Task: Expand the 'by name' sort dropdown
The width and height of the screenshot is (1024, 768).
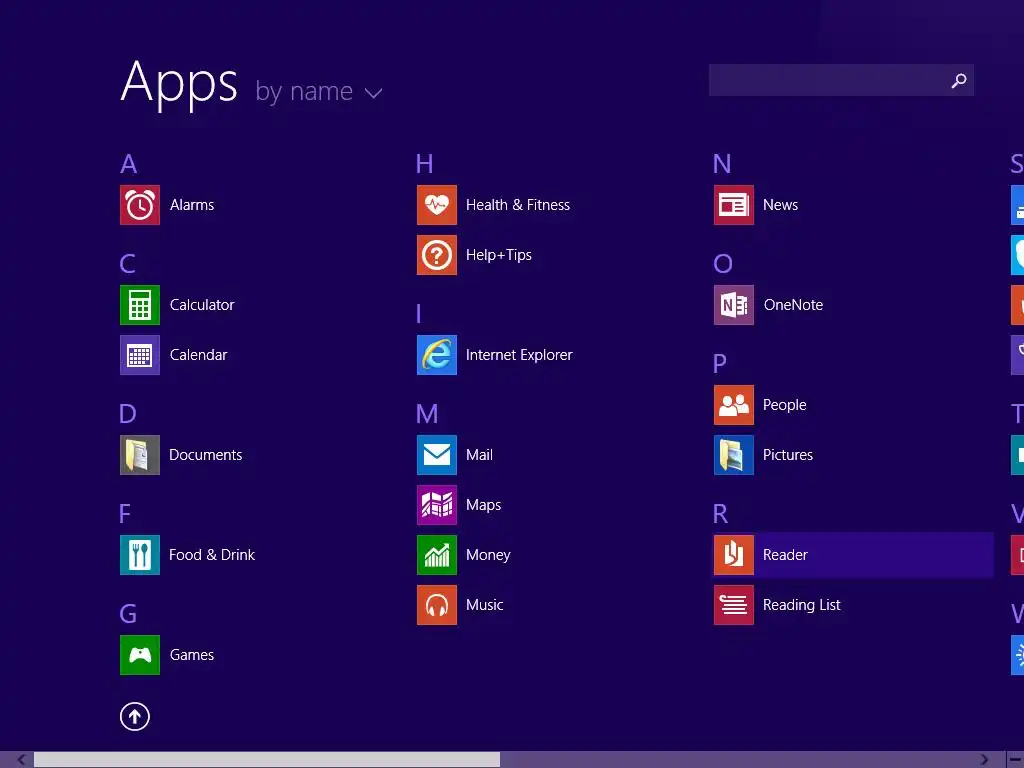Action: pos(319,92)
